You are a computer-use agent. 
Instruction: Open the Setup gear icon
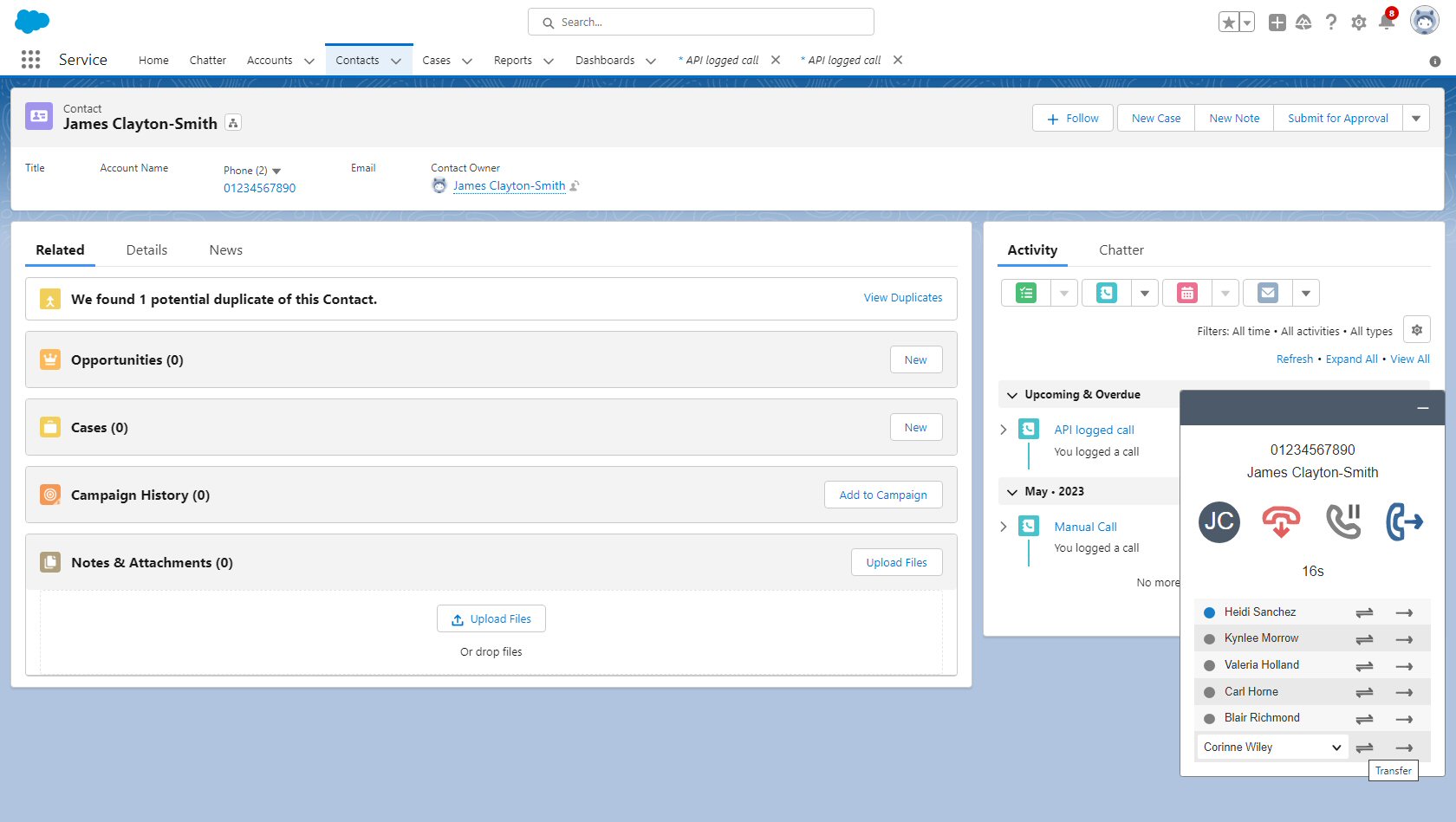(1359, 23)
